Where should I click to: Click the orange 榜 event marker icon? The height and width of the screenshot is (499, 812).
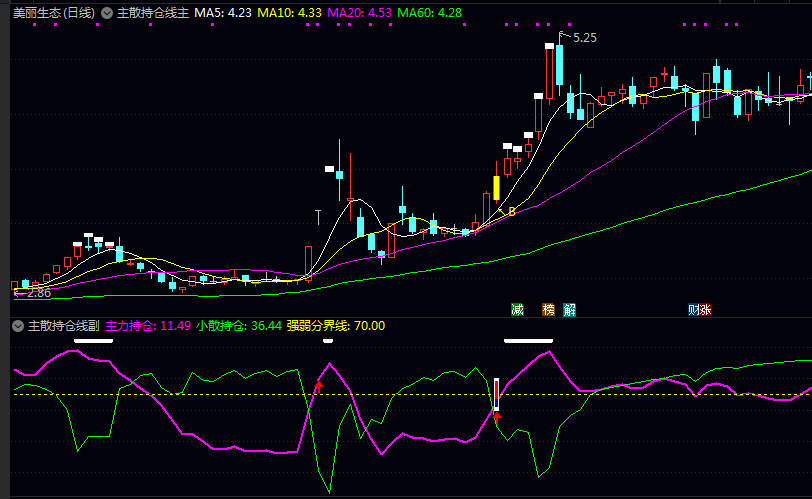coord(548,309)
